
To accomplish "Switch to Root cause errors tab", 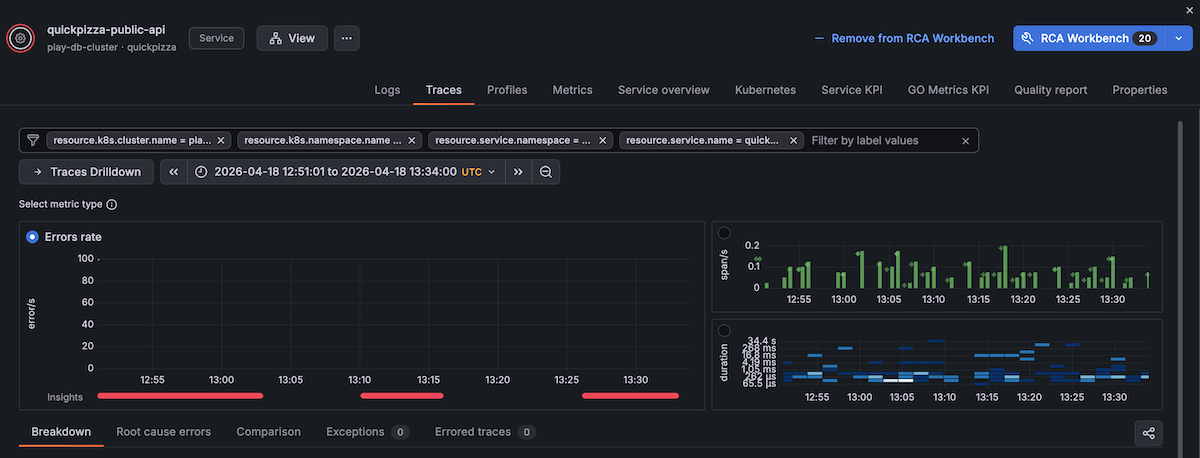I will point(163,432).
